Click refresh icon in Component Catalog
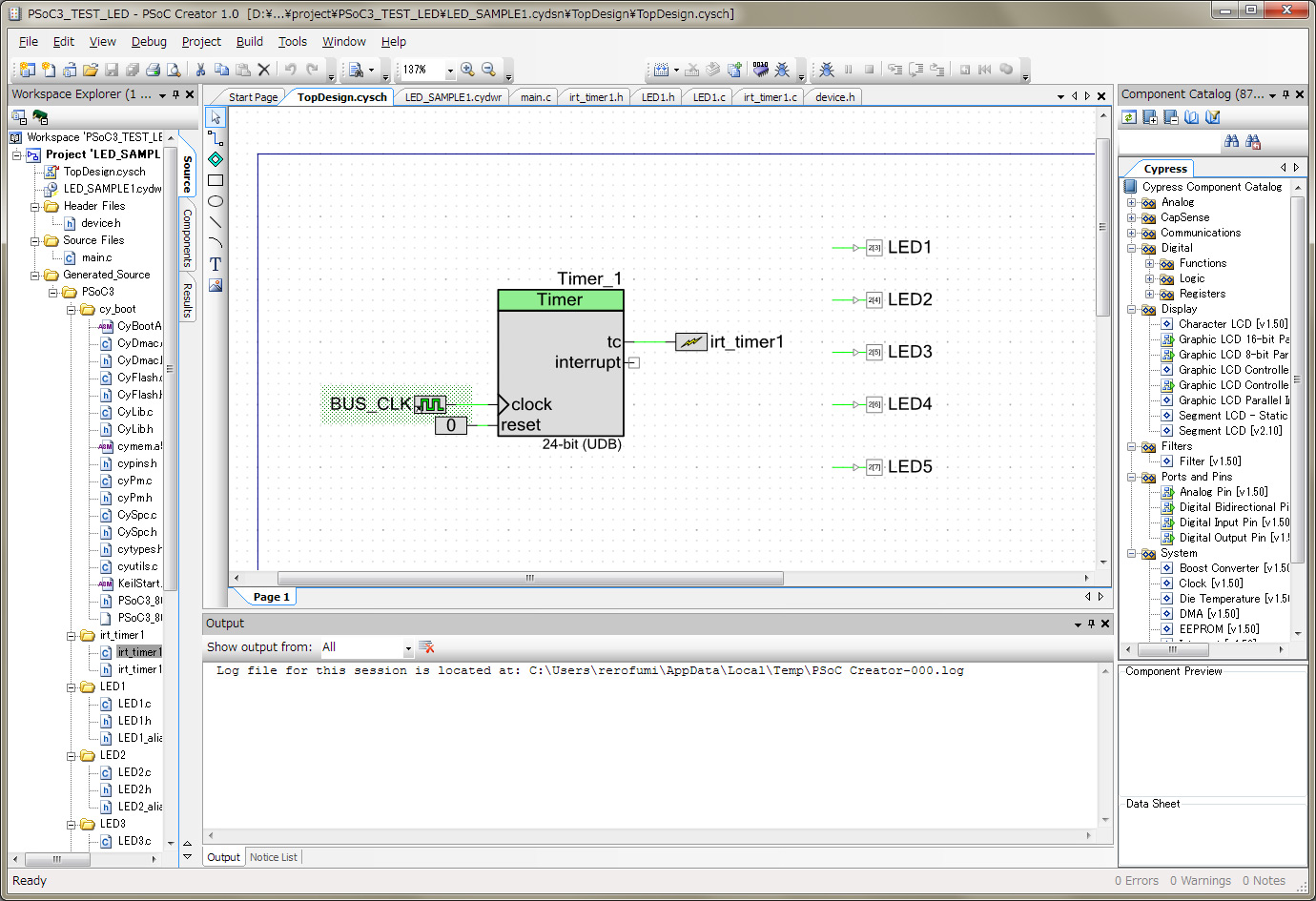 coord(1129,117)
